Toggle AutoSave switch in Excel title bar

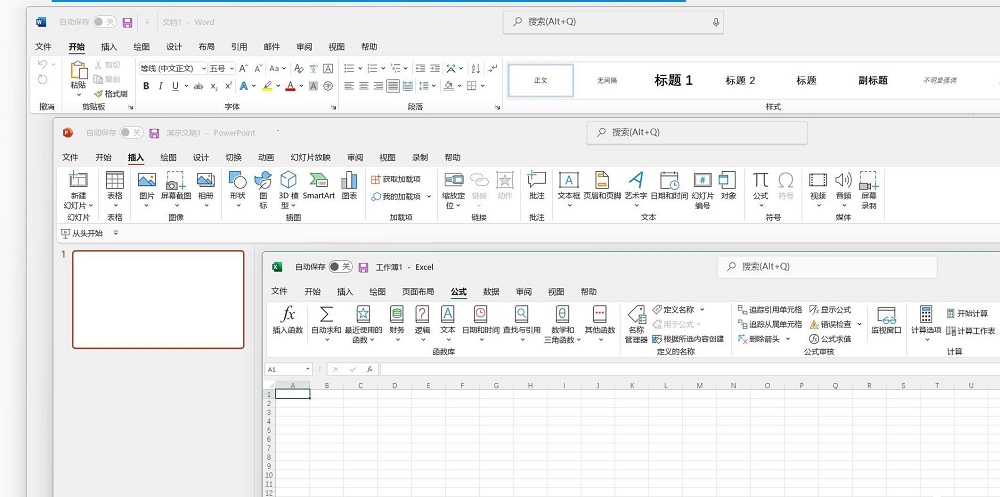pyautogui.click(x=341, y=267)
